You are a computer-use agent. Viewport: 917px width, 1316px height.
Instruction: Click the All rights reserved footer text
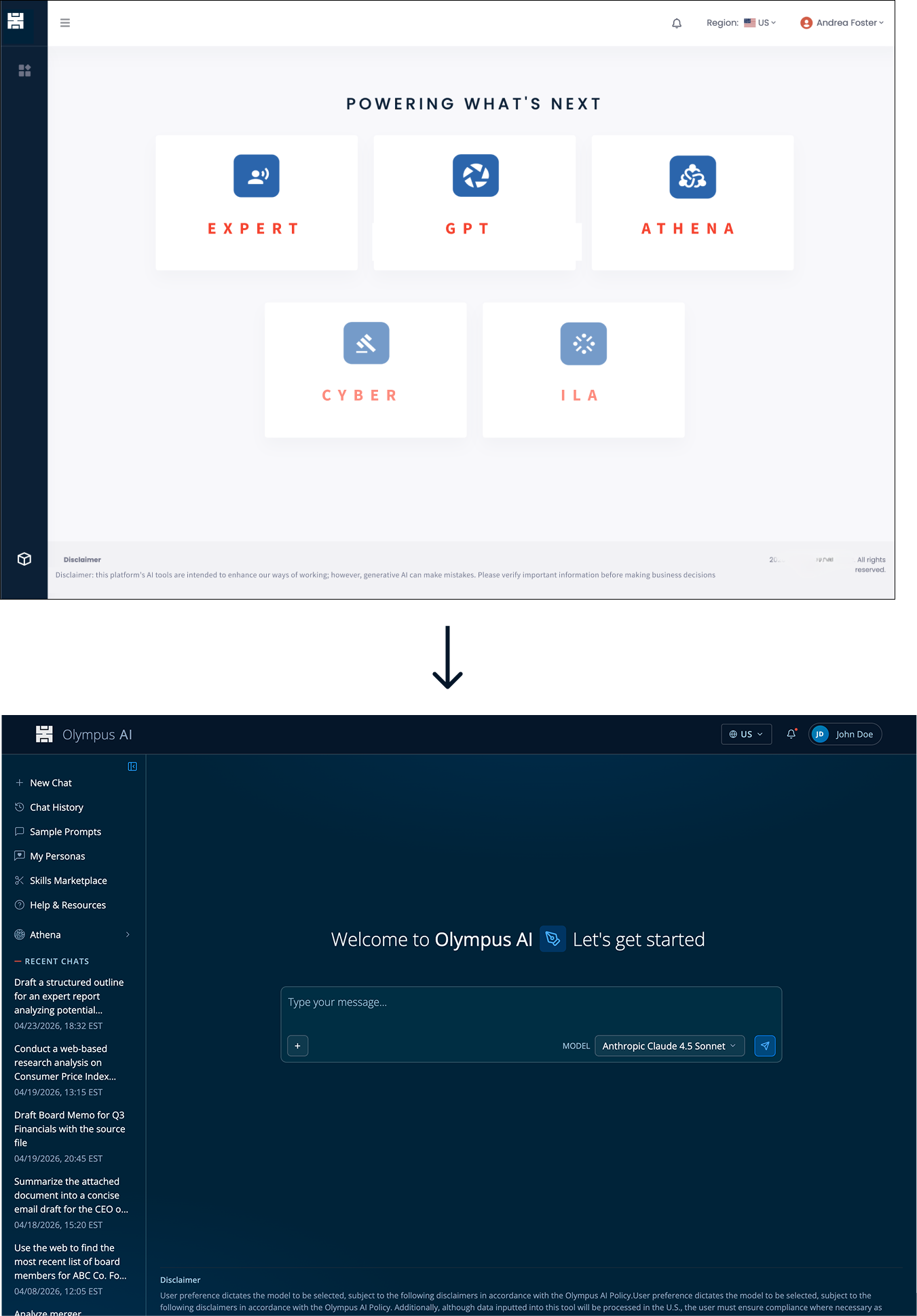coord(871,565)
